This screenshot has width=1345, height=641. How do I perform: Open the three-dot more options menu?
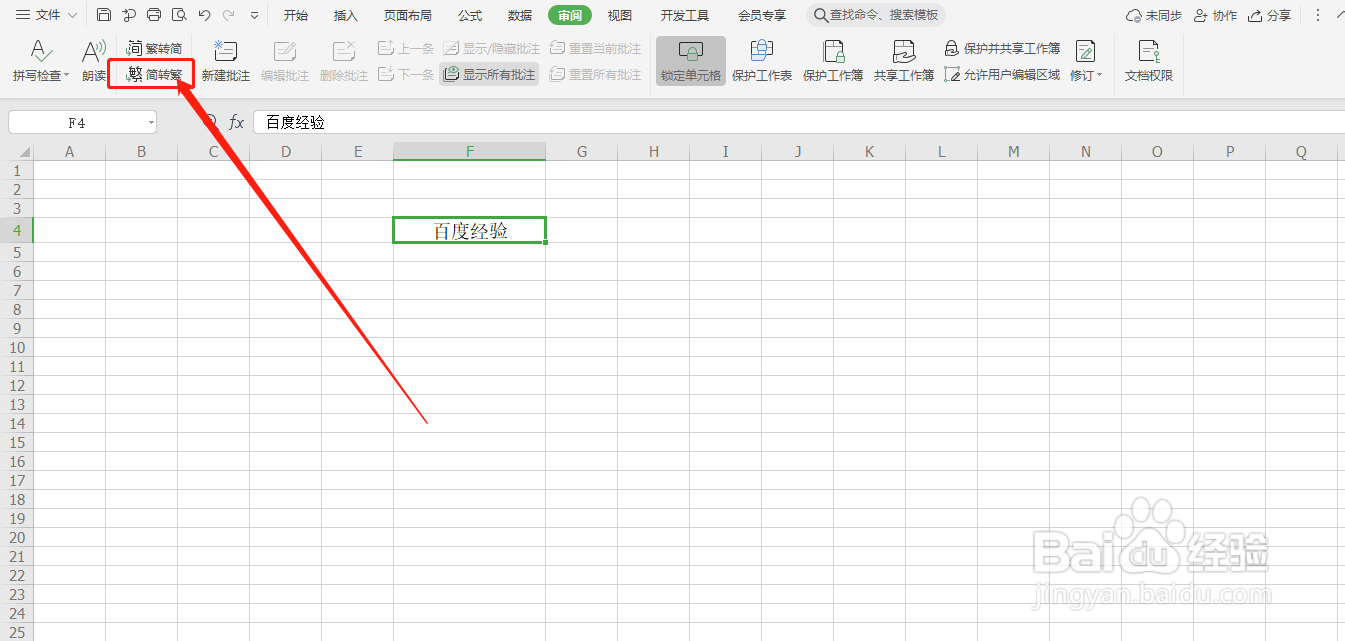tap(1318, 15)
